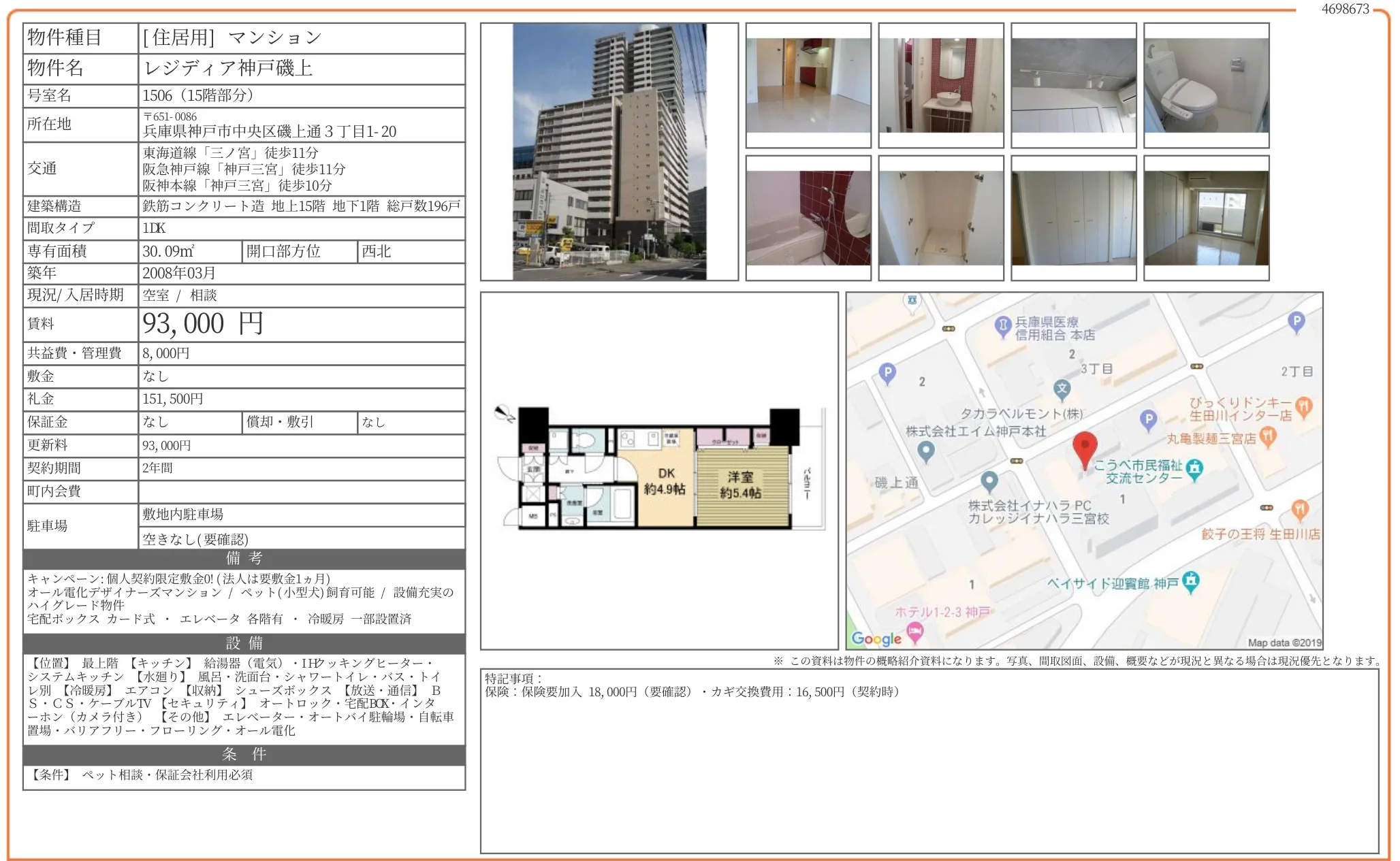Image resolution: width=1400 pixels, height=861 pixels.
Task: Click the 丸亀製麺三宮店 restaurant marker
Action: coord(1267,436)
